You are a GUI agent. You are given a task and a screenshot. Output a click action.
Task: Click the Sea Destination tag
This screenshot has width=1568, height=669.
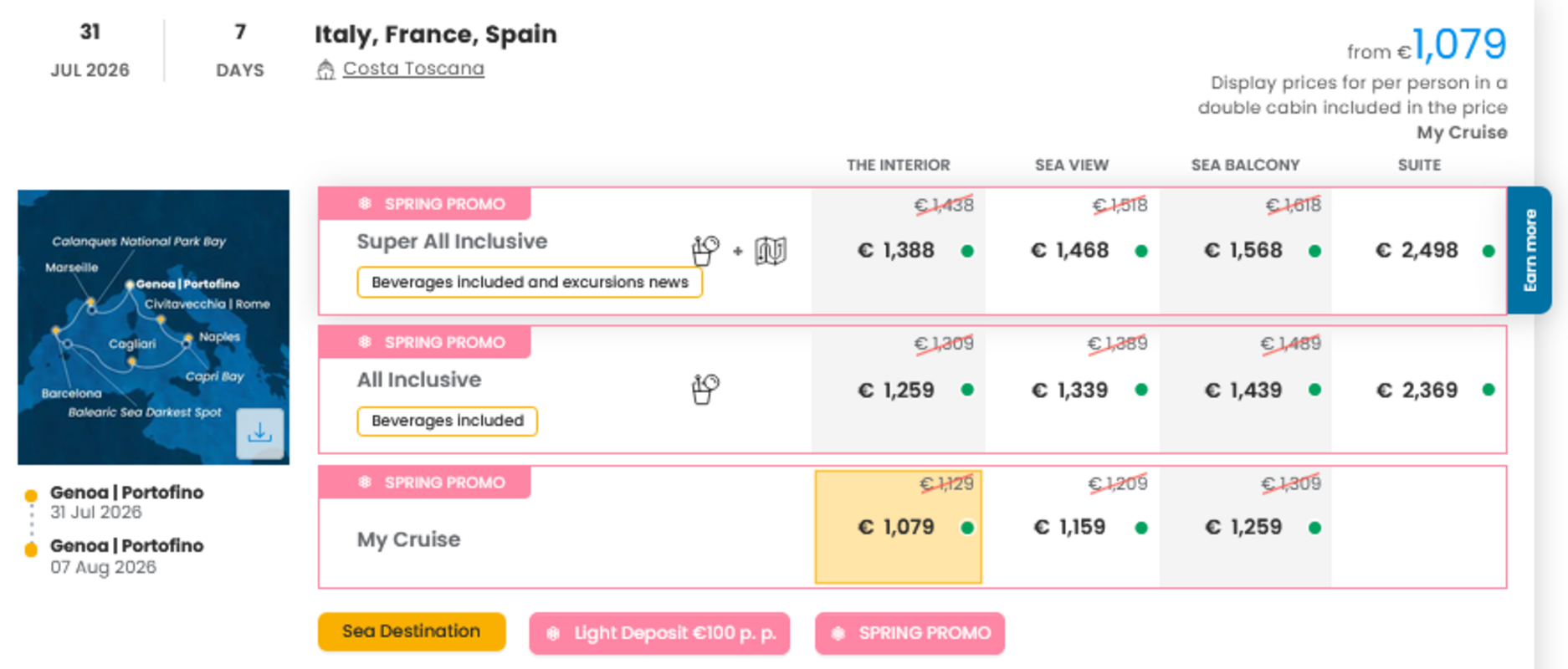411,631
